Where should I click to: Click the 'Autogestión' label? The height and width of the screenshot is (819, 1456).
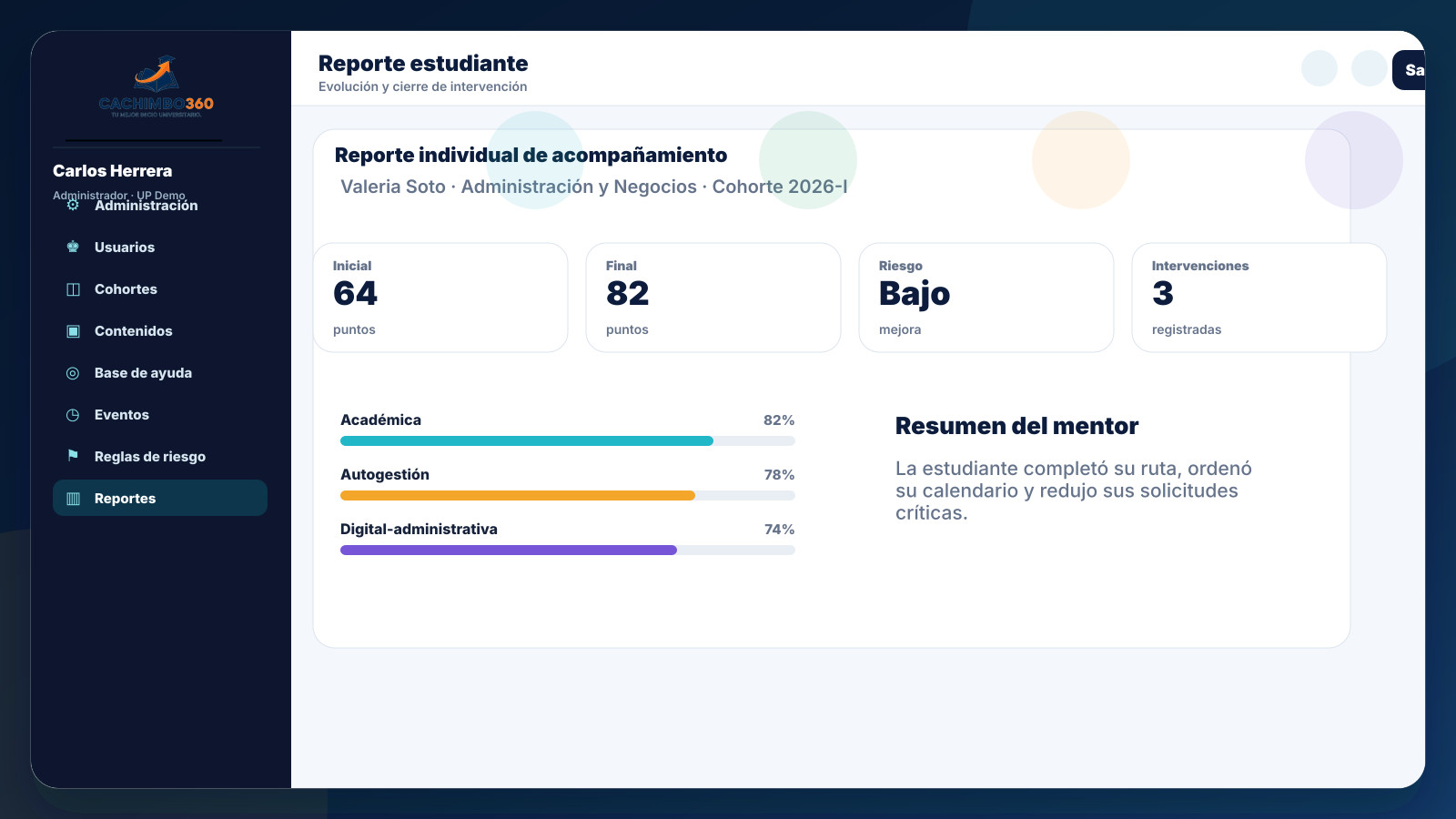(x=385, y=475)
